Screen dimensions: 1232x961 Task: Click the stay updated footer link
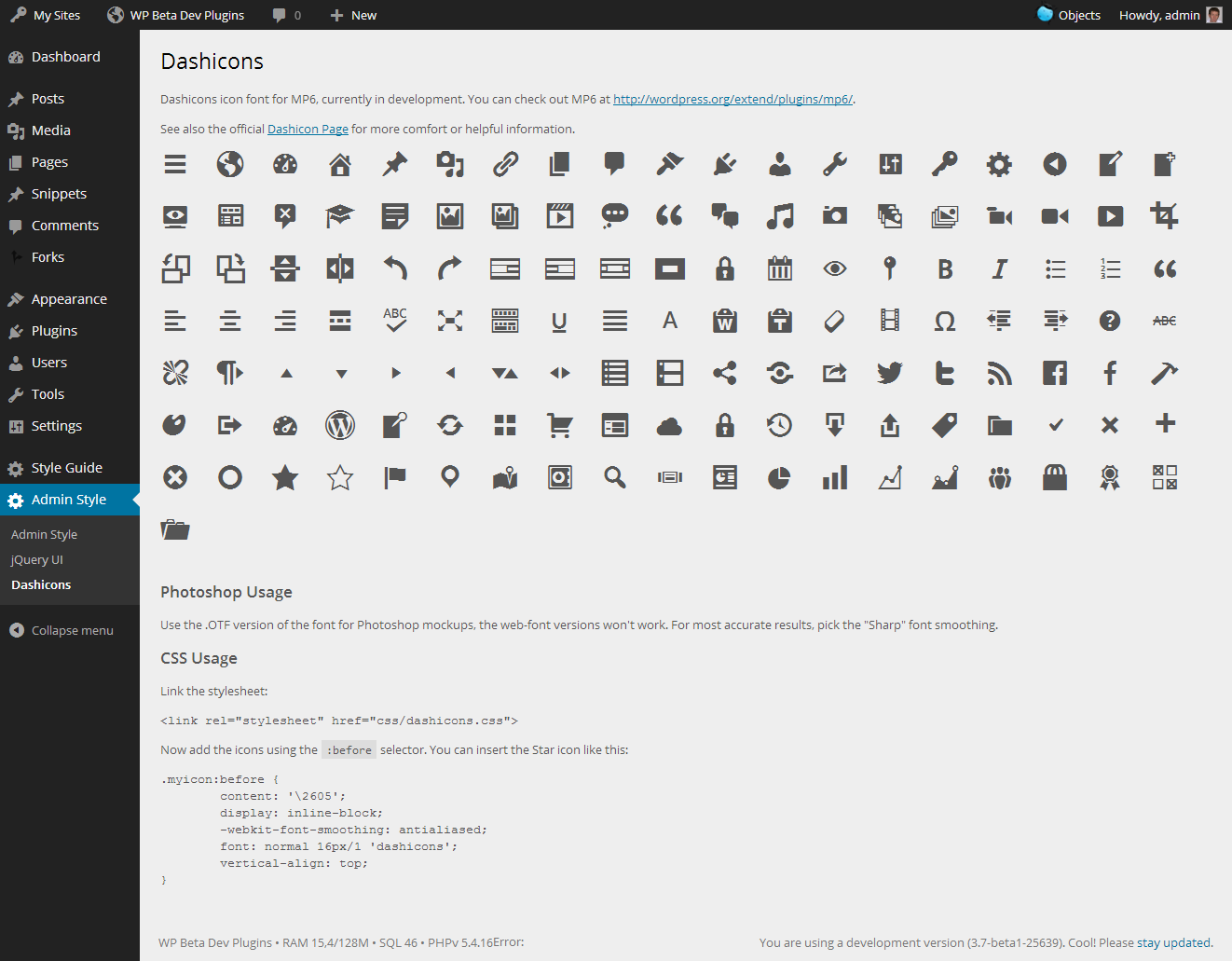click(x=1173, y=942)
